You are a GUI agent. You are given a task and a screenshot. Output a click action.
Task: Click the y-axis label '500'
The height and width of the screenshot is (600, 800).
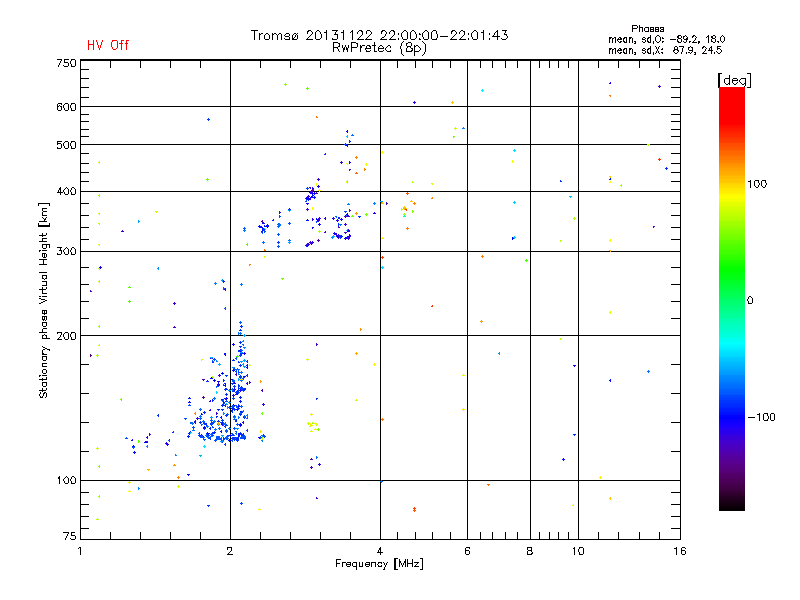66,145
